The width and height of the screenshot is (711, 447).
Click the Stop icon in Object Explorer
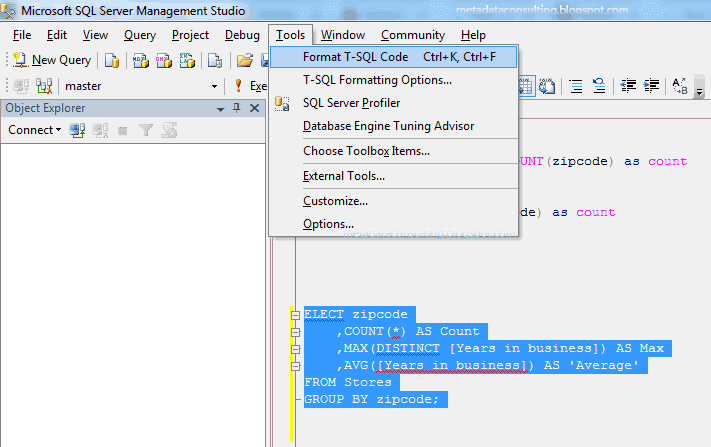122,131
